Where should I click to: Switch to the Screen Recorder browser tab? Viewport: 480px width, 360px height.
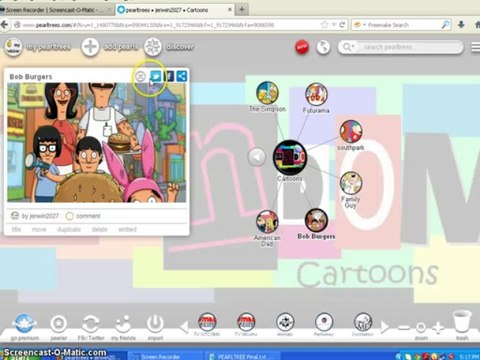57,10
